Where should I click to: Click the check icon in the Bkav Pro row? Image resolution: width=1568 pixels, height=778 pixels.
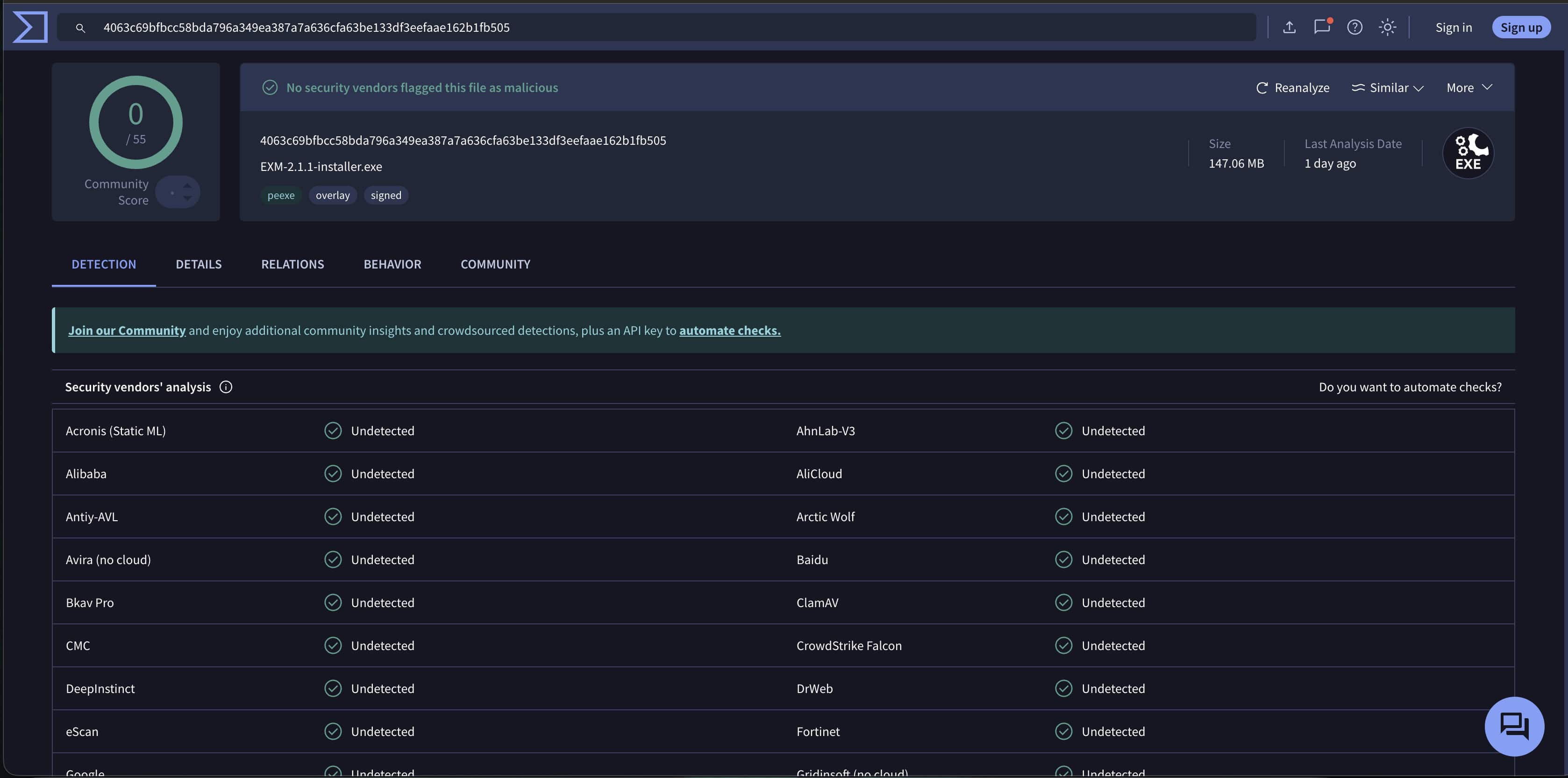click(333, 602)
